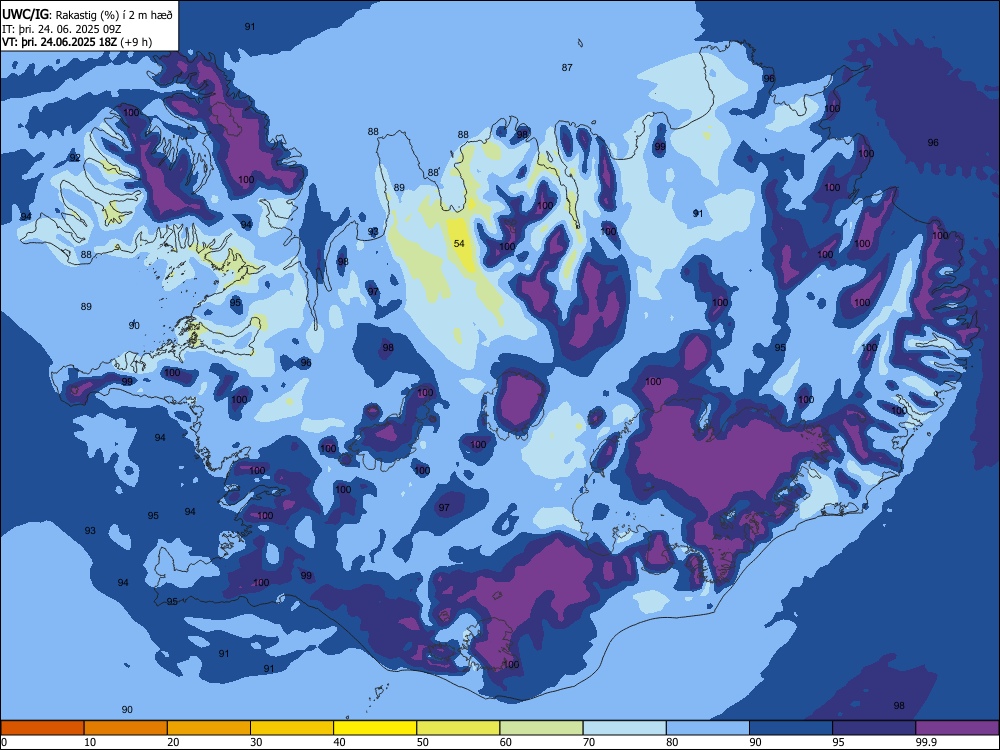Select the bright yellow 40–50 legend swatch
The width and height of the screenshot is (1000, 750).
click(375, 728)
